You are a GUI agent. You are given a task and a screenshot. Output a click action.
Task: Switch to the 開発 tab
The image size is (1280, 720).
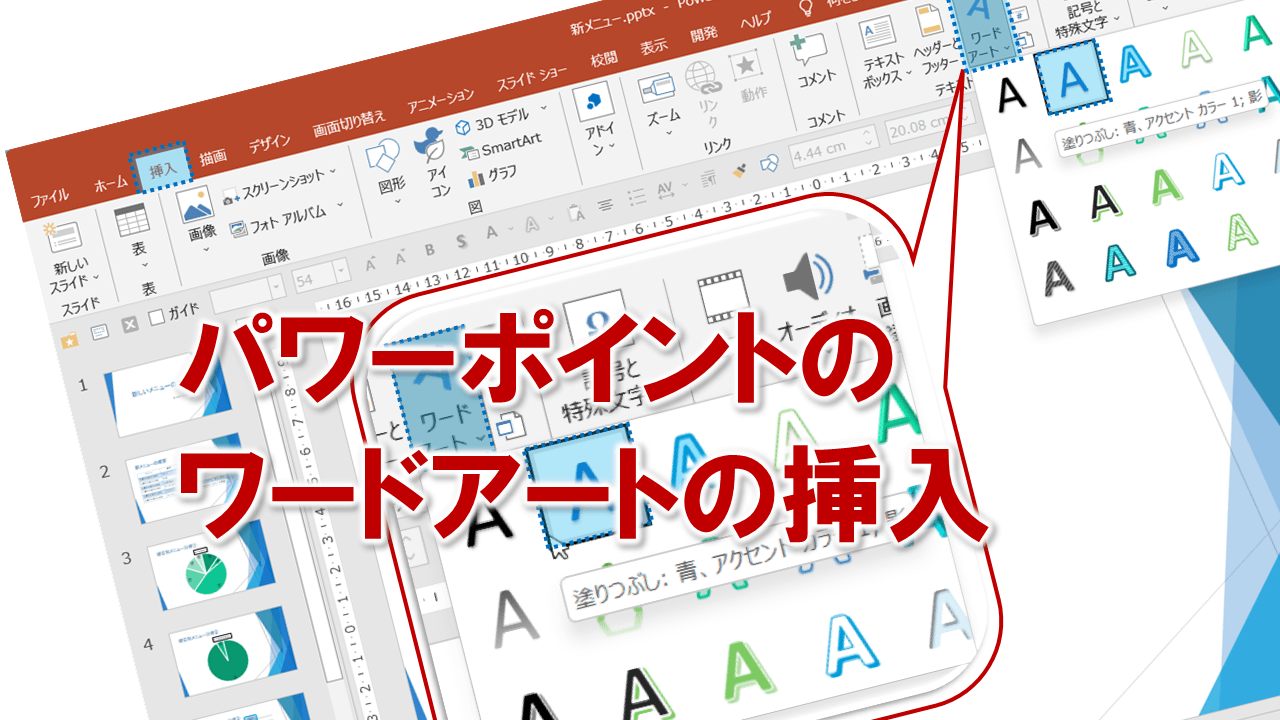tap(704, 33)
